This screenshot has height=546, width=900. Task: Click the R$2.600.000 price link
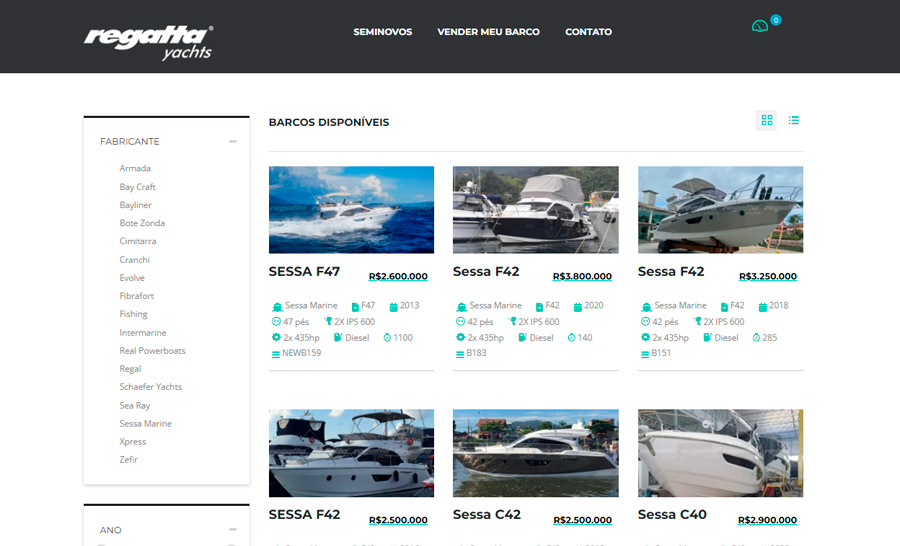(398, 276)
